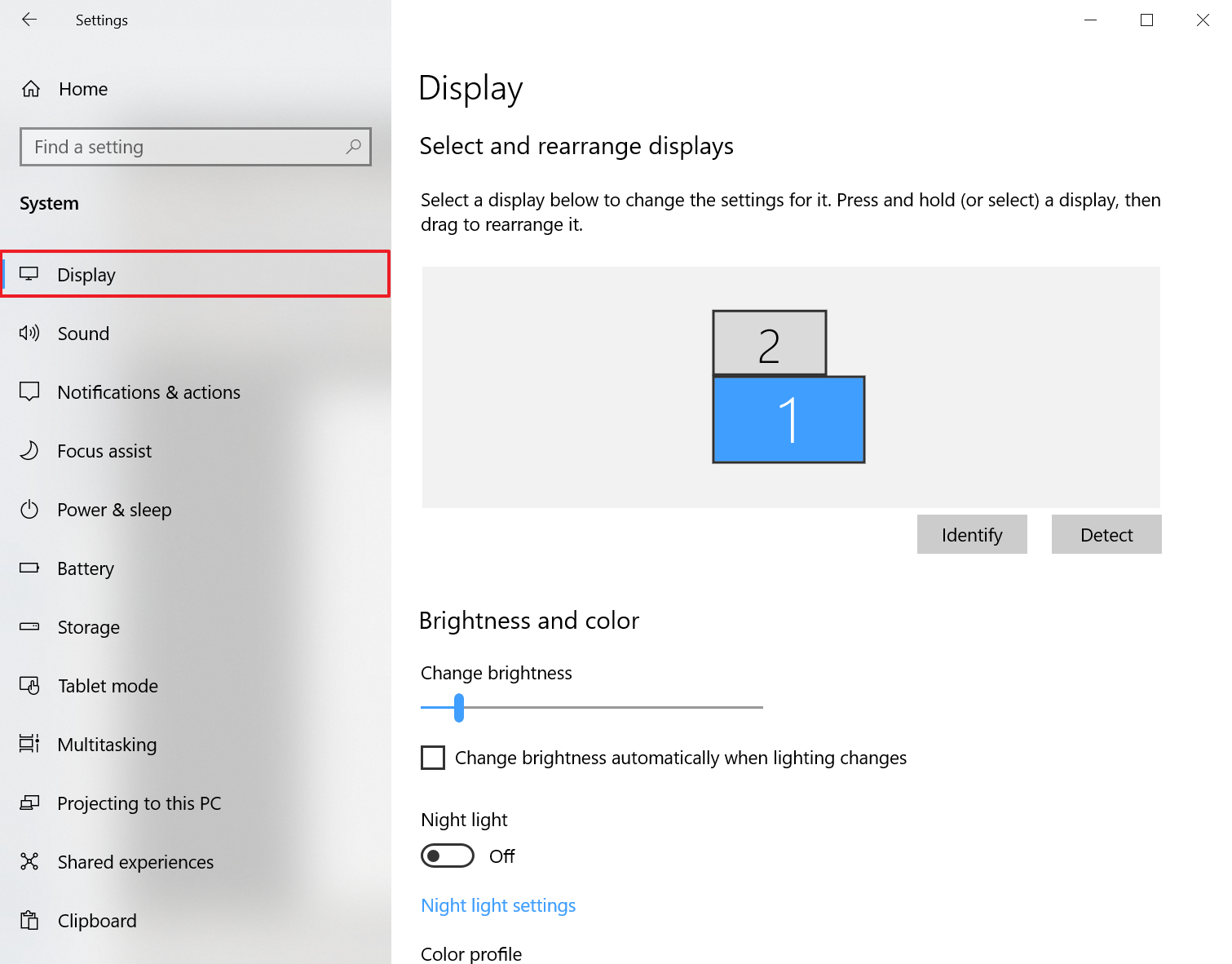Click the Home icon in sidebar

(x=31, y=89)
